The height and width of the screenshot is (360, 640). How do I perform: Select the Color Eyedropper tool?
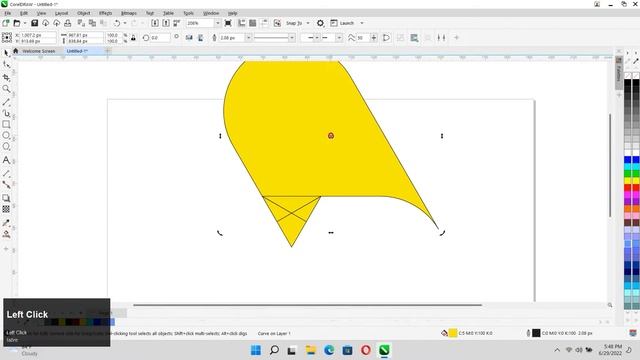coord(6,223)
